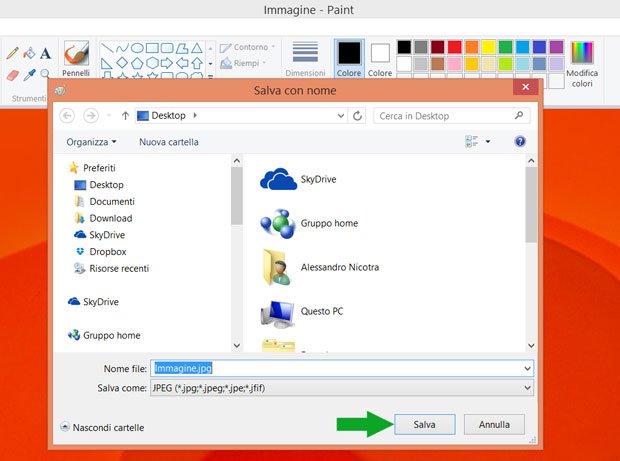Open the Questo PC item in the file list
Screen dimensions: 620x461
point(301,312)
